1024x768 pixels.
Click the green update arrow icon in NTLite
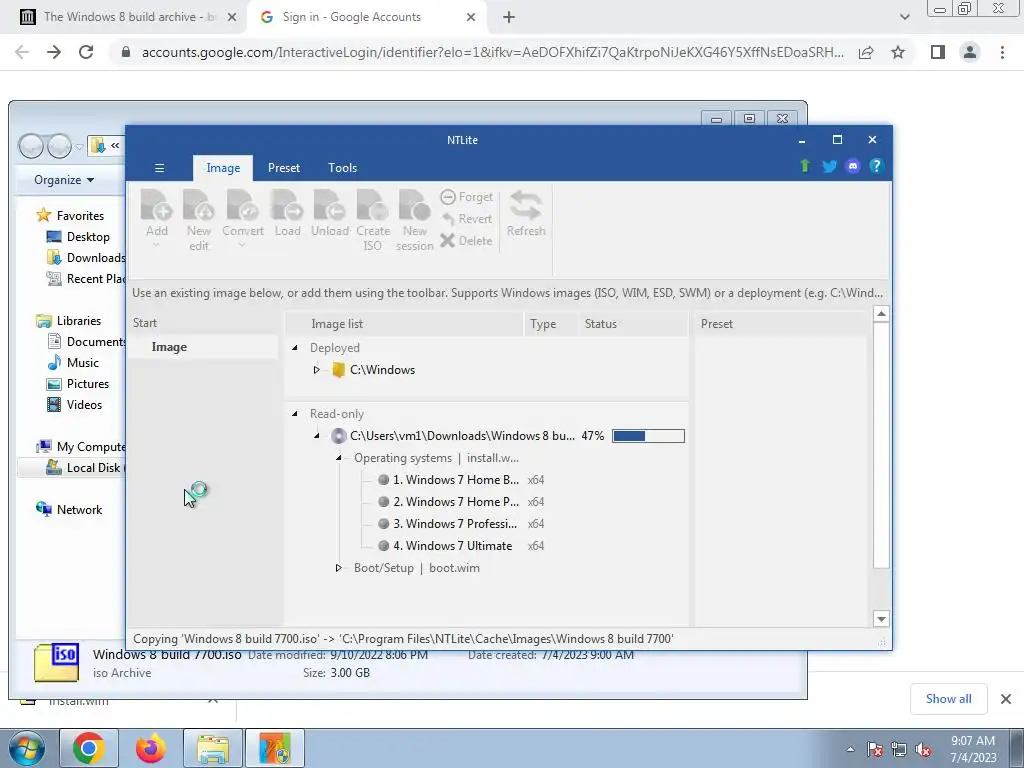tap(805, 166)
